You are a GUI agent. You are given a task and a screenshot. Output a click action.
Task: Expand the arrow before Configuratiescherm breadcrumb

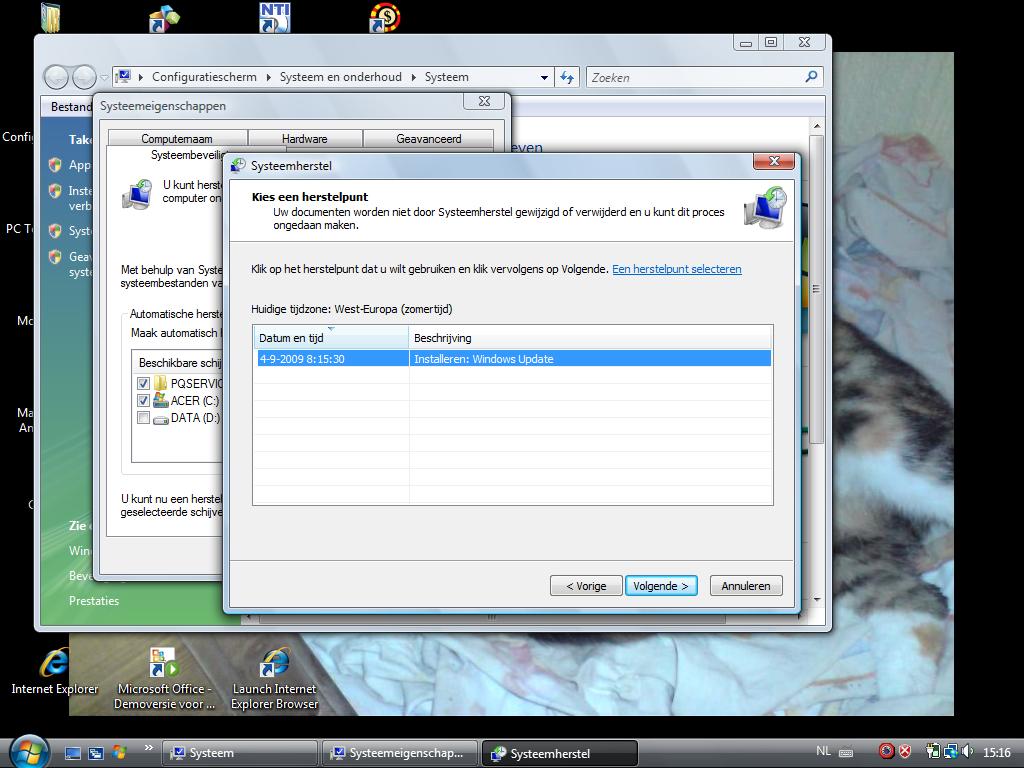[140, 77]
